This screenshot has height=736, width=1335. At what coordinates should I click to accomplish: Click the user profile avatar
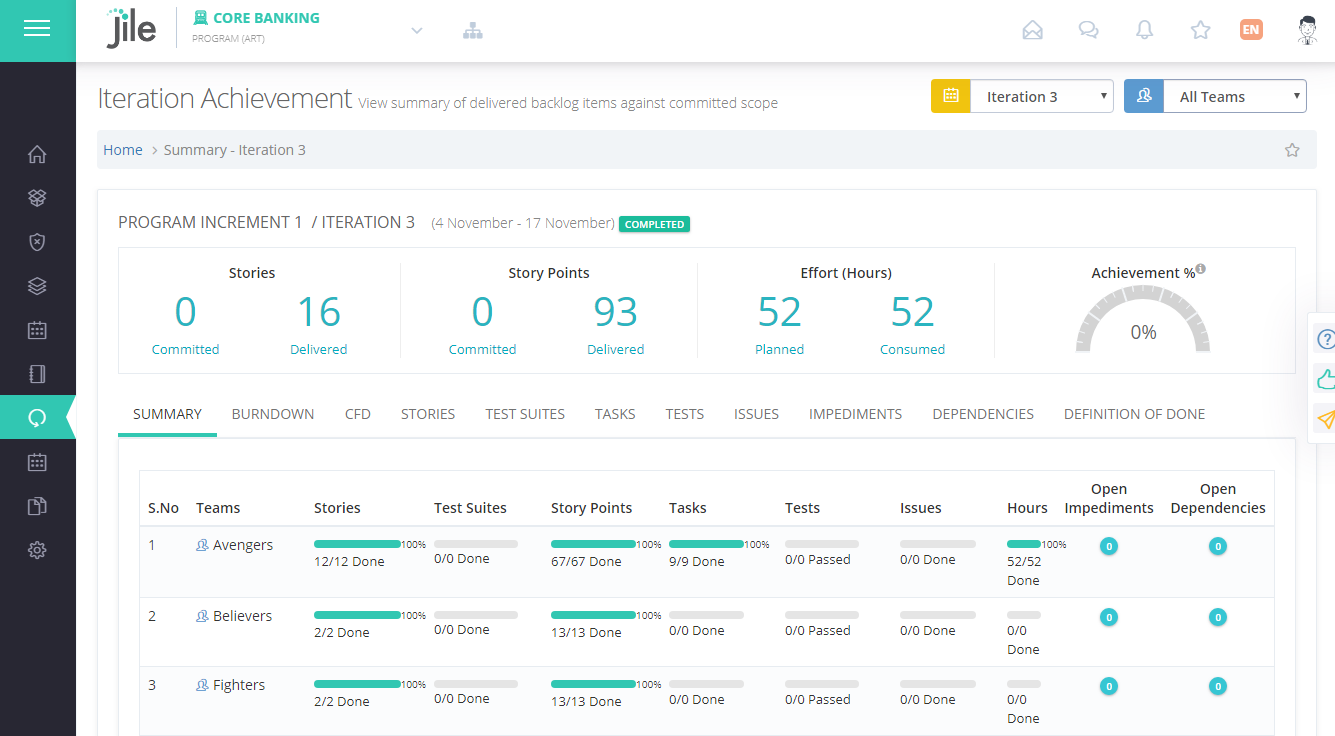1306,30
